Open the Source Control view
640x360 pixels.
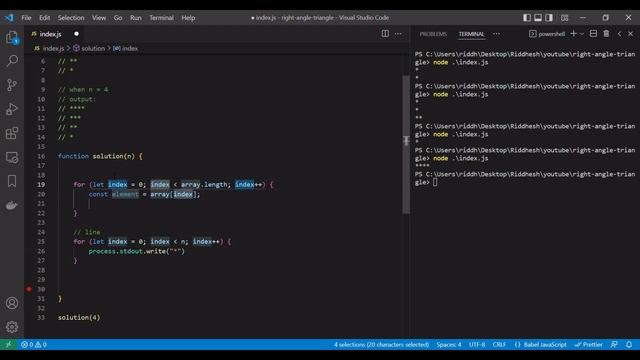[x=12, y=85]
